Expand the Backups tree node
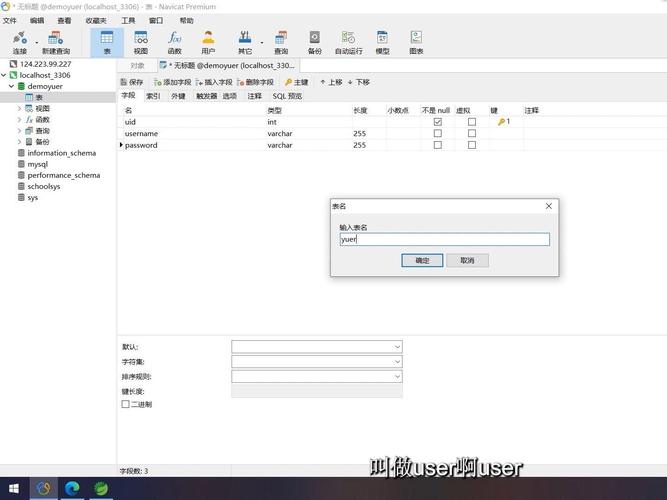Image resolution: width=667 pixels, height=500 pixels. point(19,142)
